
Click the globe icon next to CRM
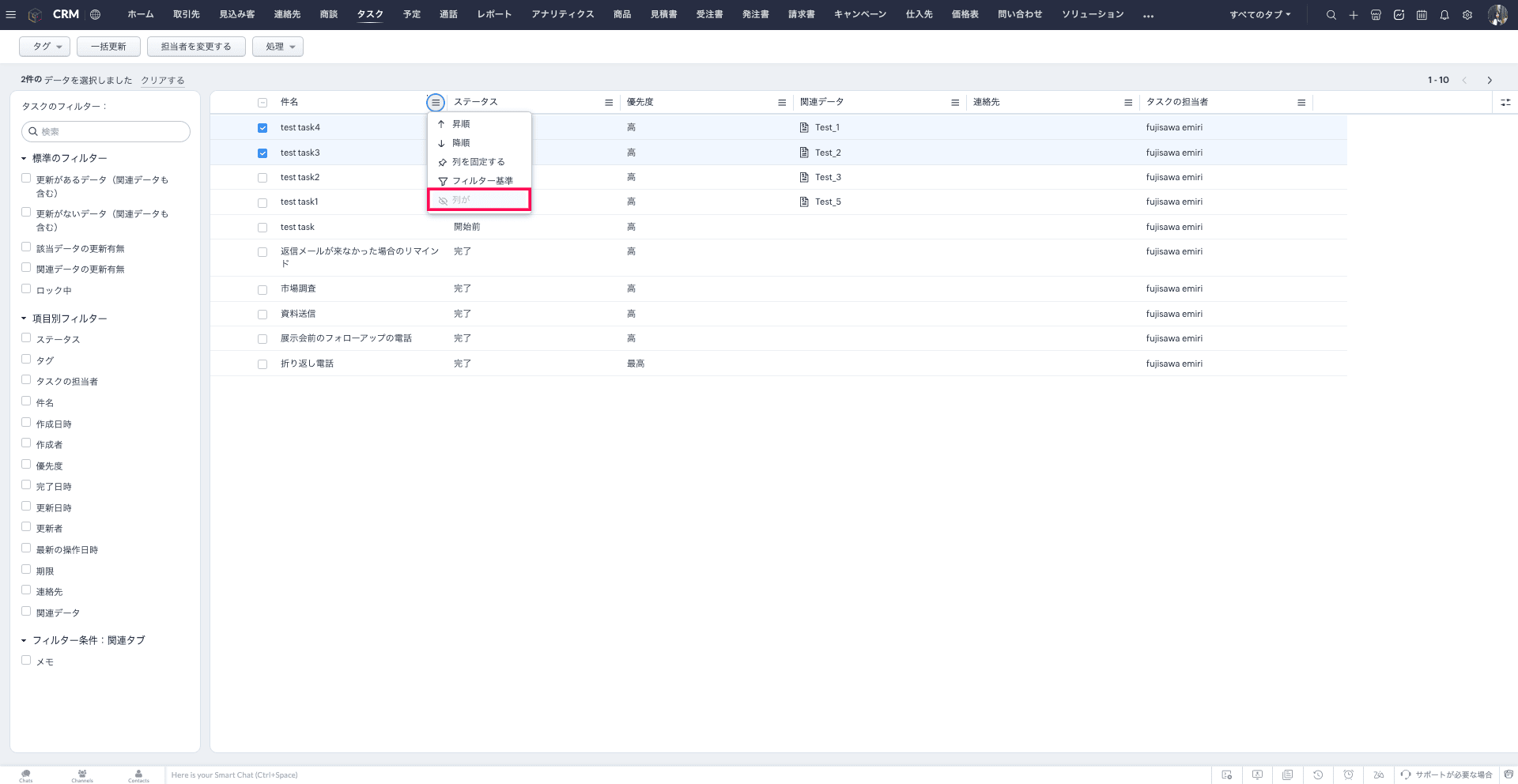(x=95, y=14)
